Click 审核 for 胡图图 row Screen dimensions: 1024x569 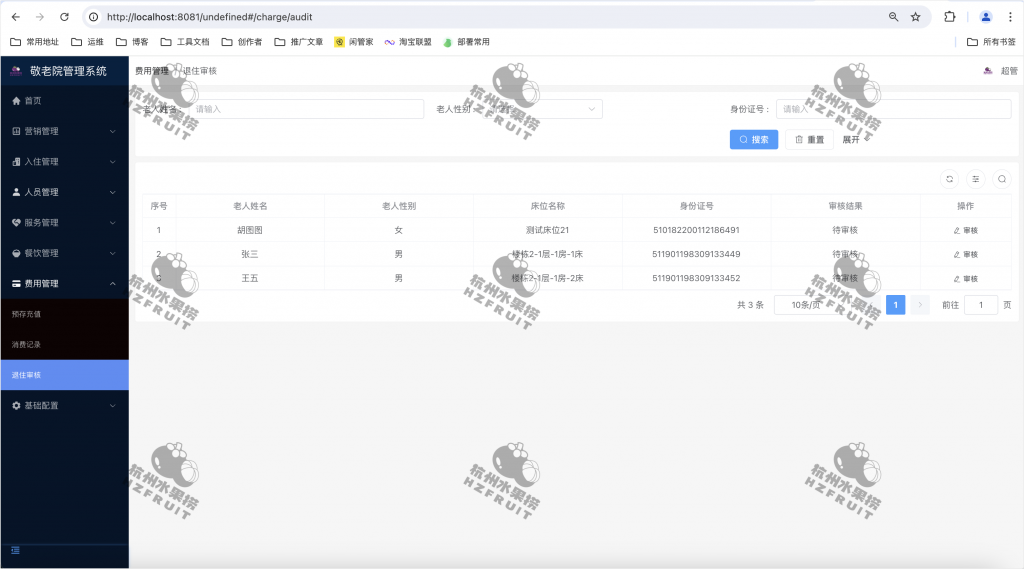click(x=965, y=231)
